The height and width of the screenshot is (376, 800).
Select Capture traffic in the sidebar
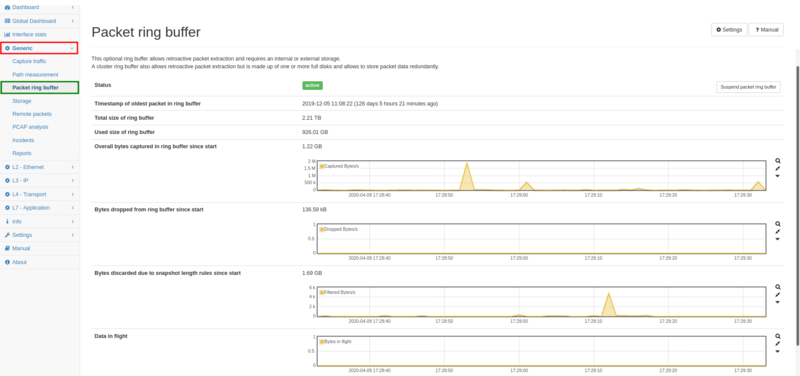29,61
